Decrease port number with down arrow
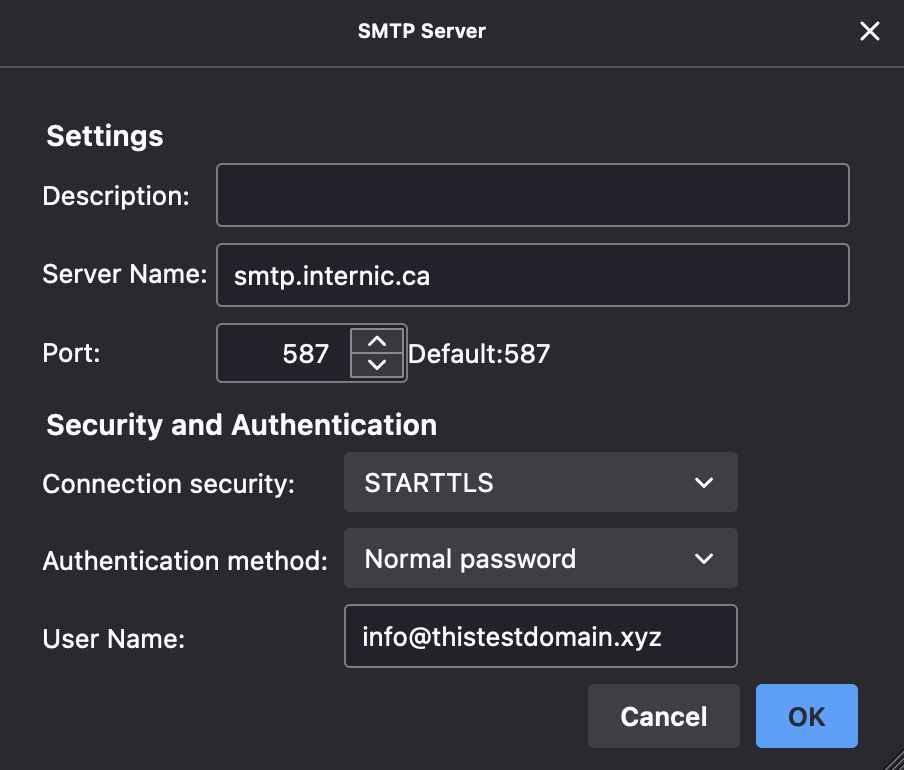904x770 pixels. click(376, 365)
